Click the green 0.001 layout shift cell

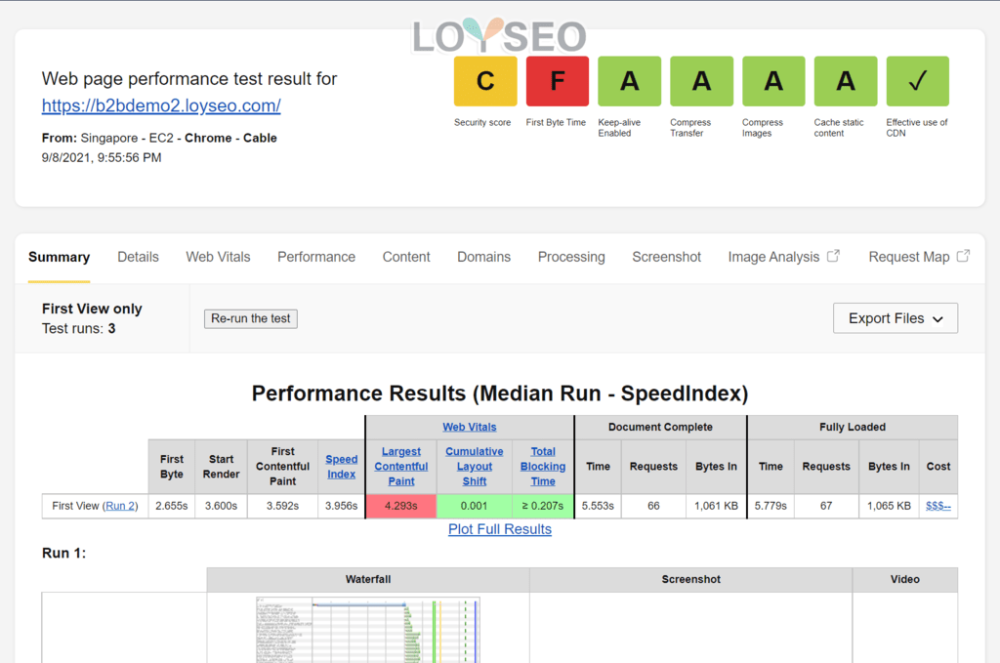coord(474,506)
